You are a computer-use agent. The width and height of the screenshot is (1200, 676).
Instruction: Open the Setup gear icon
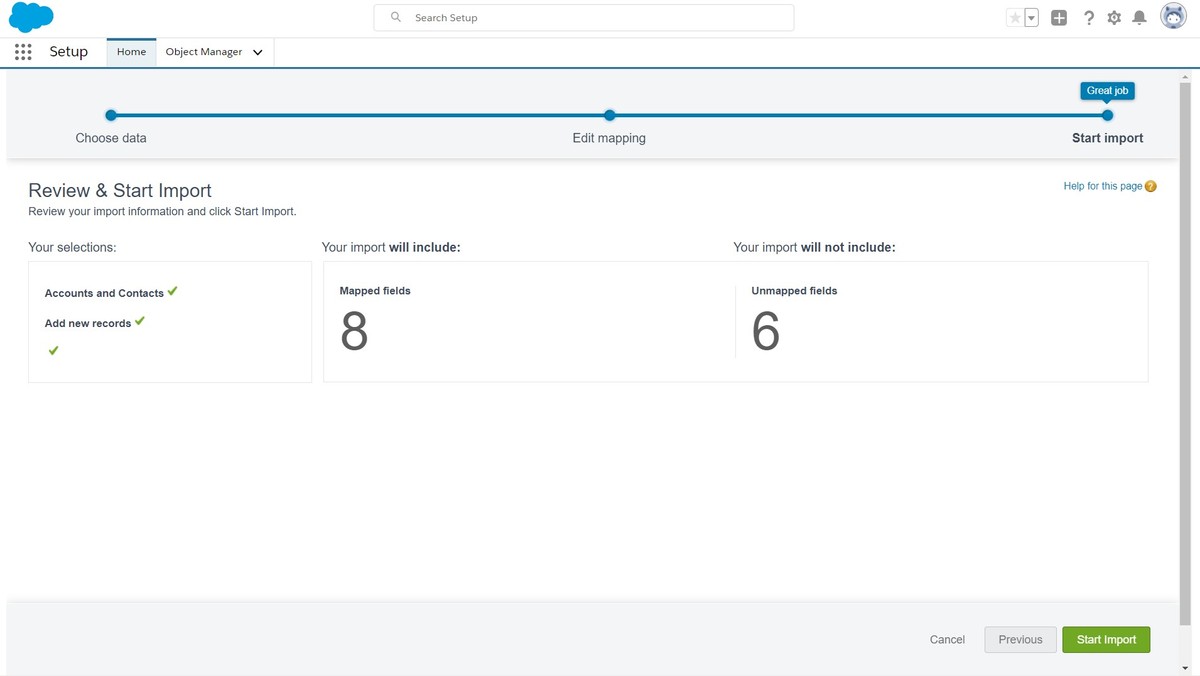pyautogui.click(x=1113, y=17)
